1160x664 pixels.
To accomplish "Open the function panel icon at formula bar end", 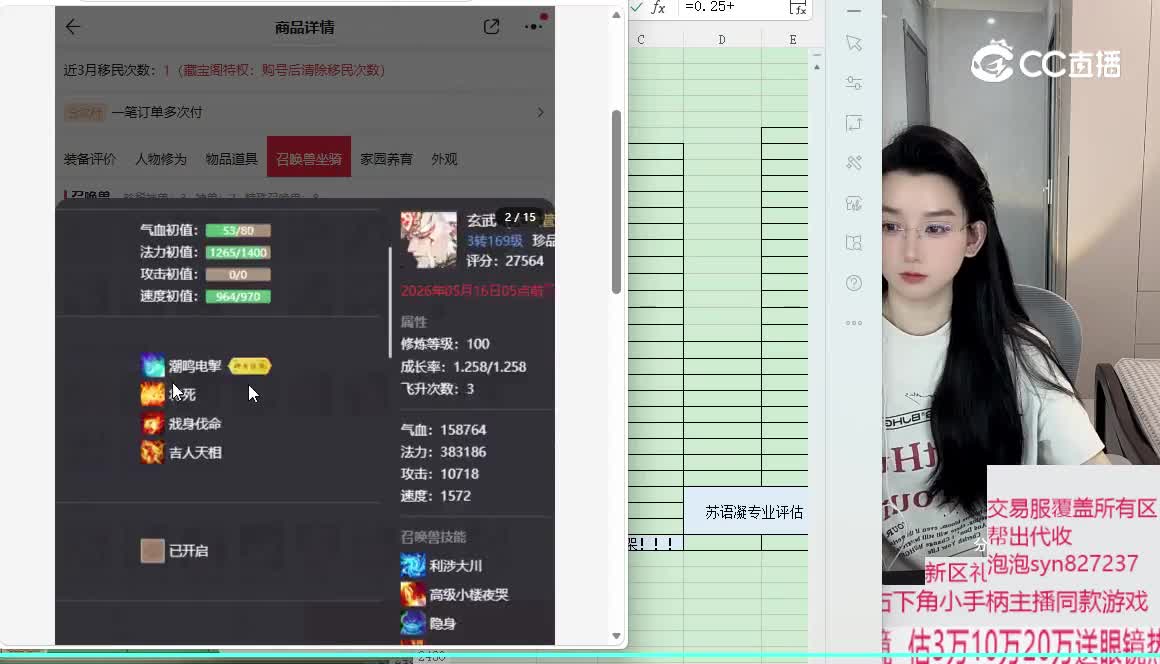I will click(x=798, y=7).
